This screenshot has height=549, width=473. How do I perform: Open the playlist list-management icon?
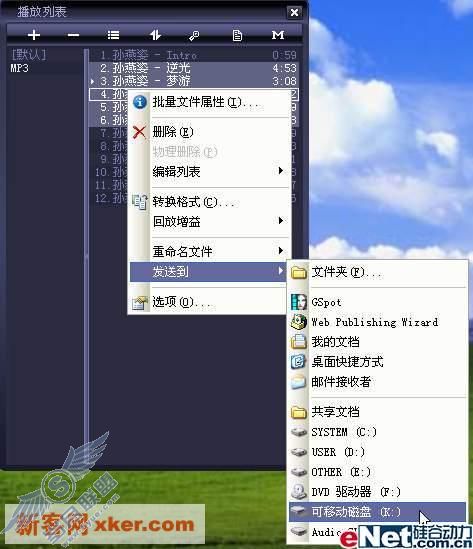[113, 35]
